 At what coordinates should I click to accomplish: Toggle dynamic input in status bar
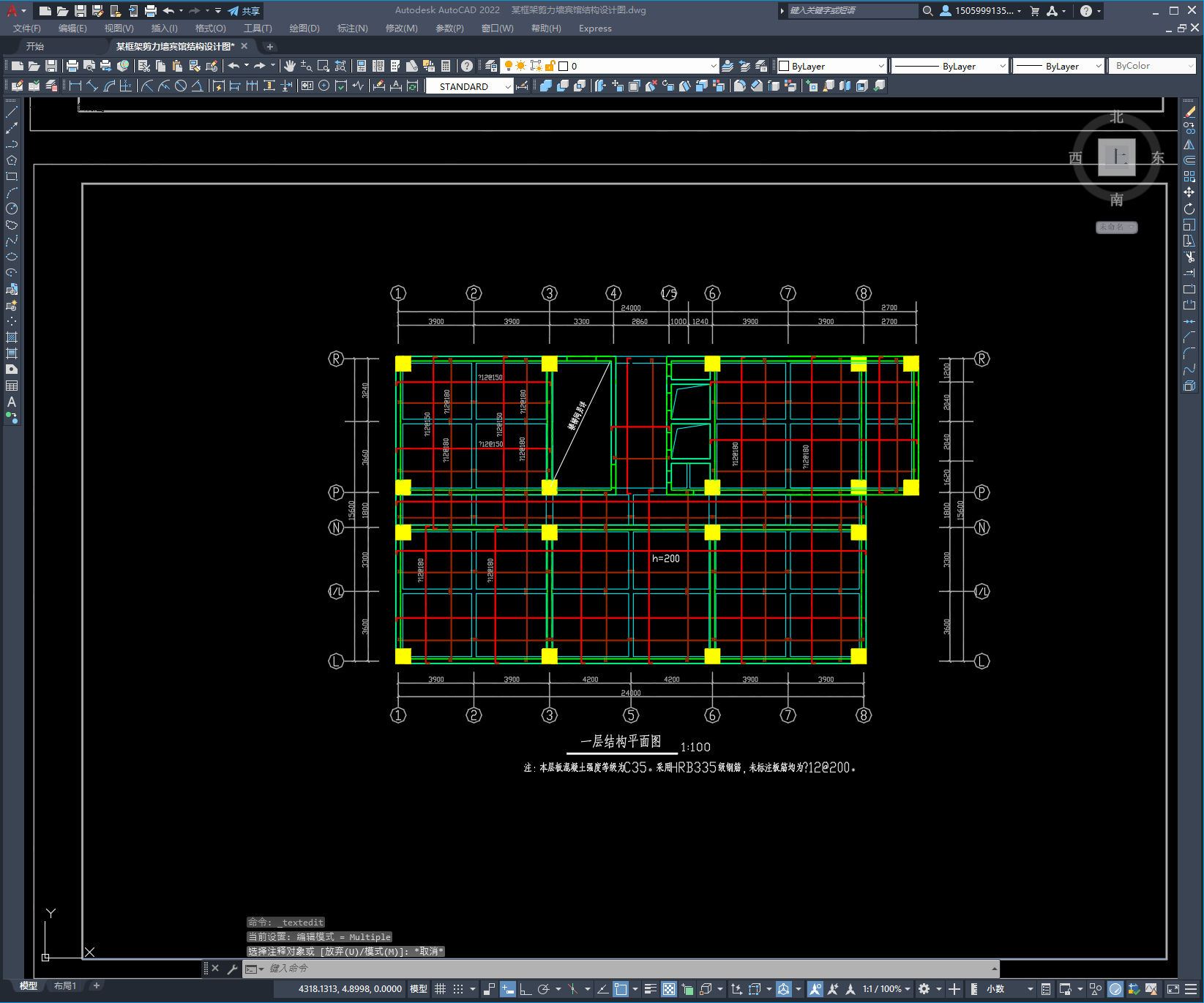coord(507,989)
